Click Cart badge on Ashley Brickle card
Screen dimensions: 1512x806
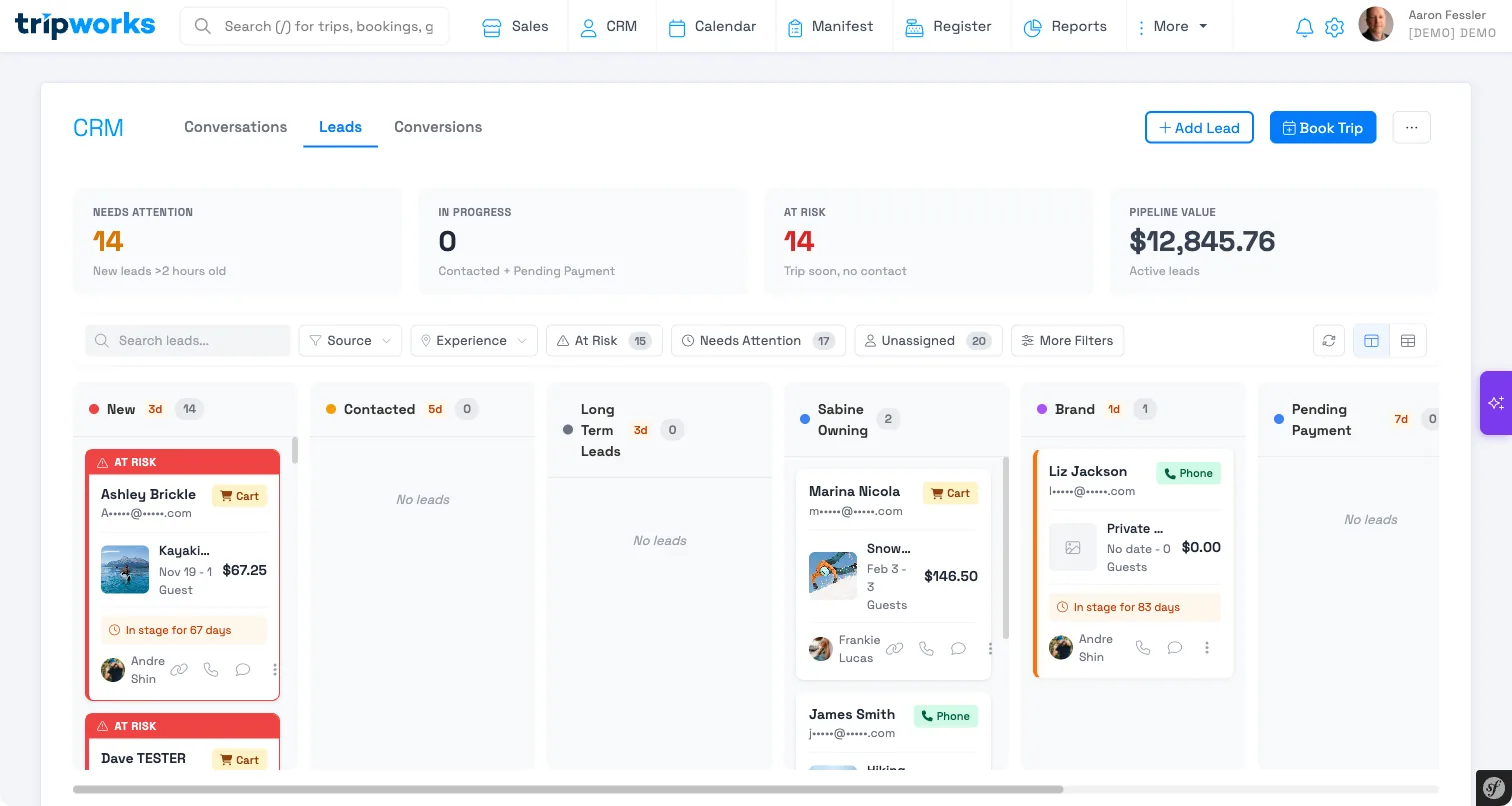click(x=240, y=496)
